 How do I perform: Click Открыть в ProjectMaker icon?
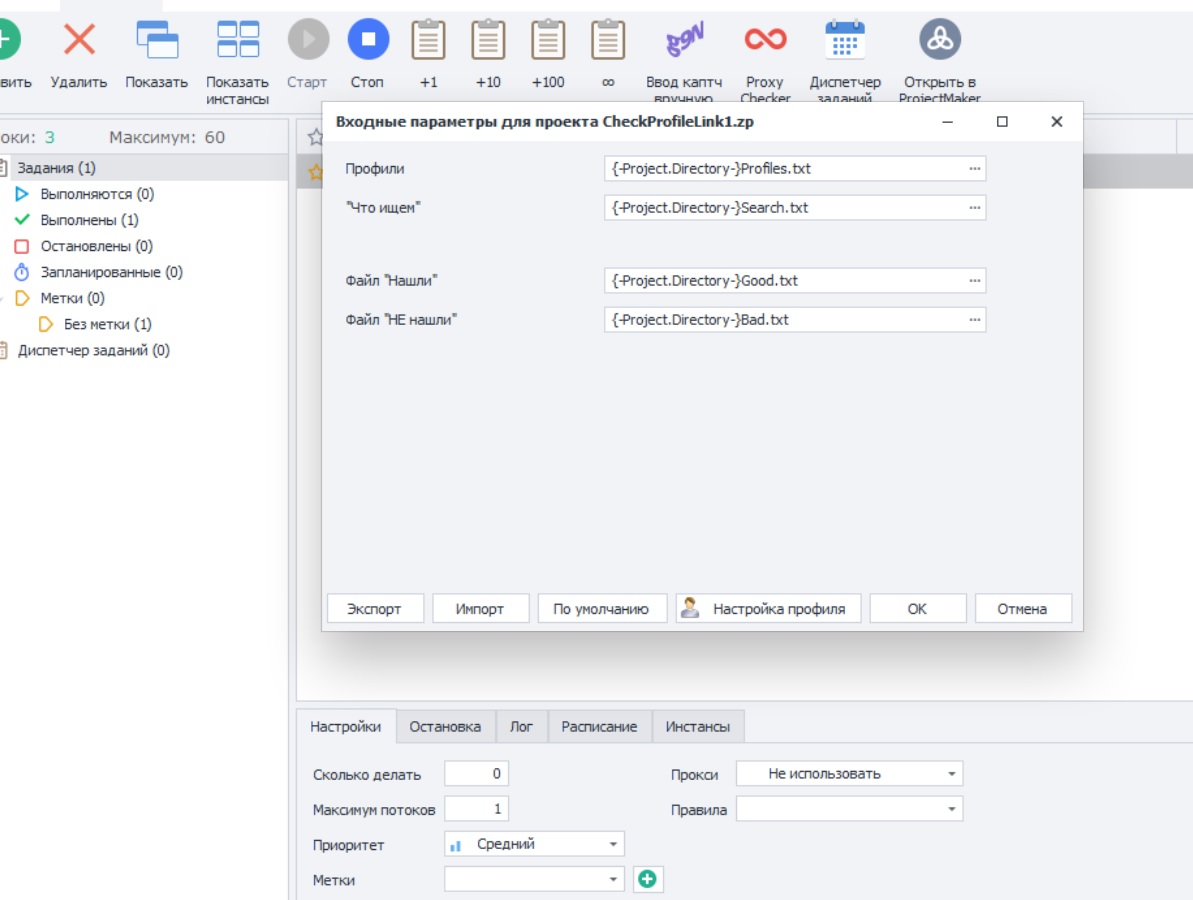click(940, 40)
